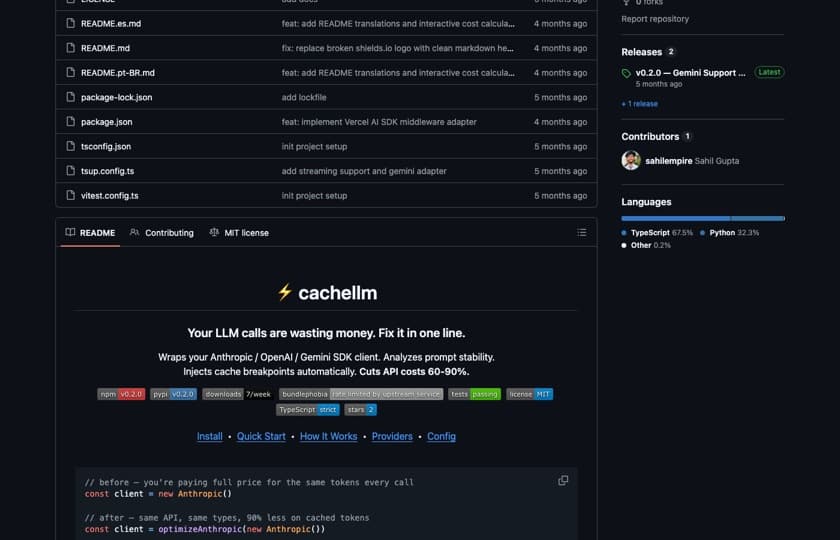Image resolution: width=840 pixels, height=540 pixels.
Task: Open the README.pt-BR.md file
Action: [x=118, y=73]
